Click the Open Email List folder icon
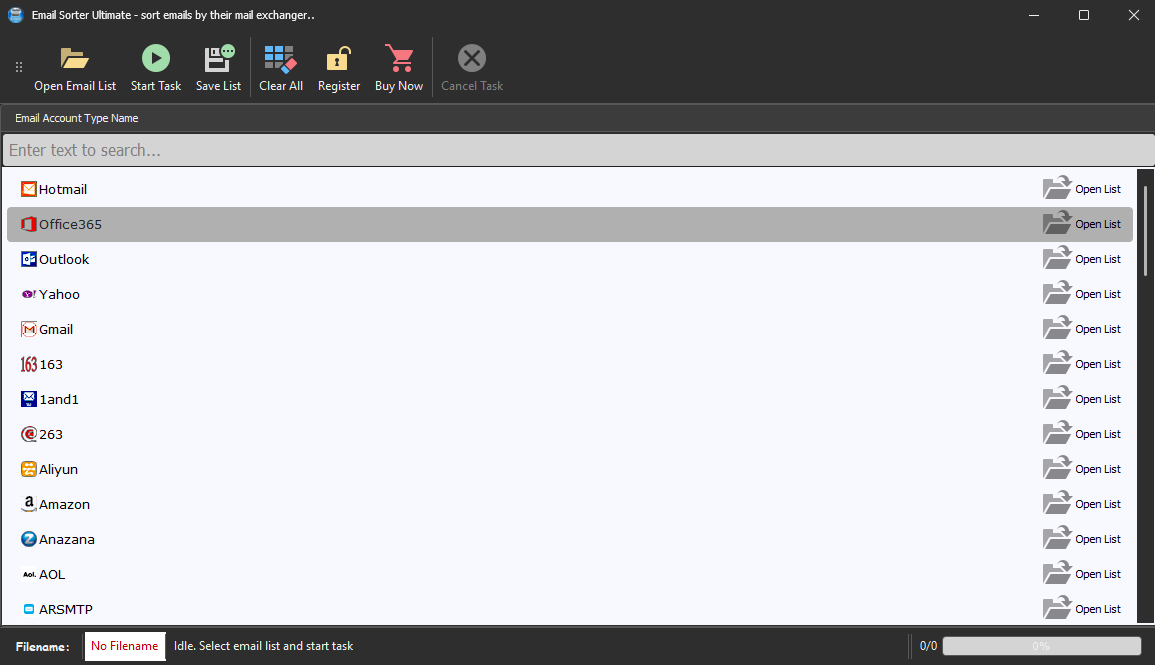This screenshot has height=665, width=1155. click(75, 57)
